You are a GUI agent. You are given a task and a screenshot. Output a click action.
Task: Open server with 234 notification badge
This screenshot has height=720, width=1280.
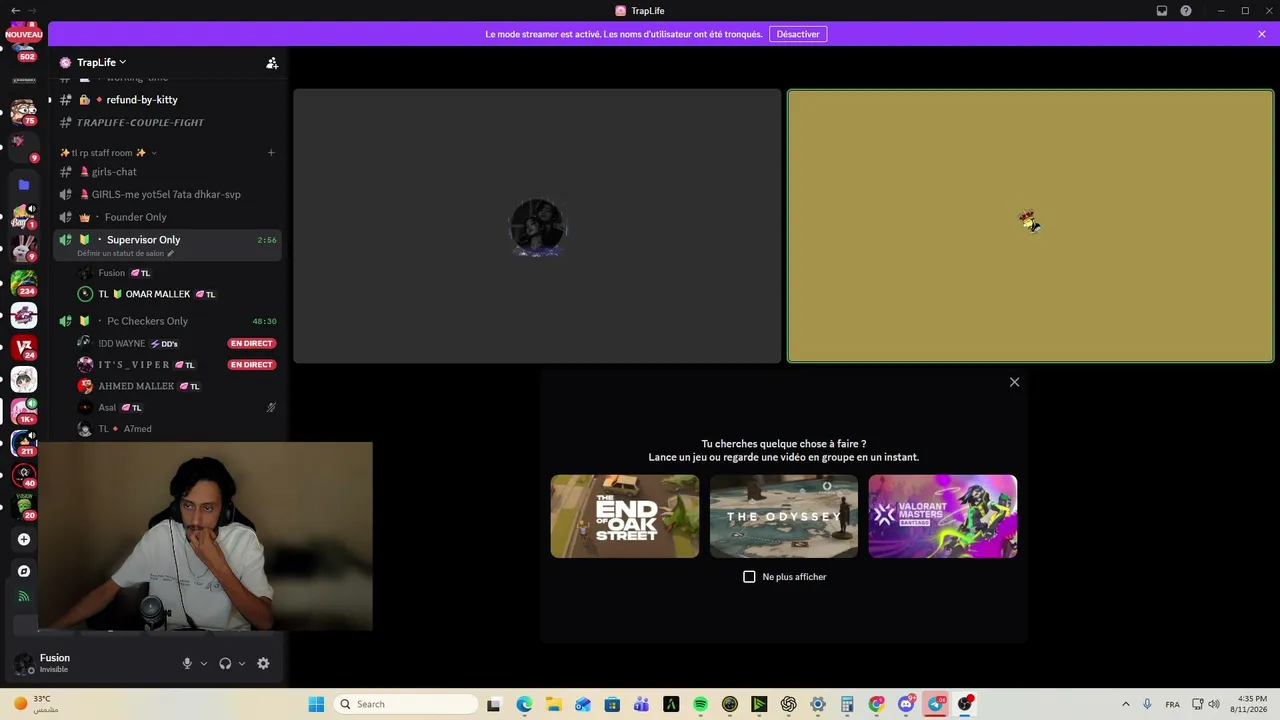pos(24,283)
